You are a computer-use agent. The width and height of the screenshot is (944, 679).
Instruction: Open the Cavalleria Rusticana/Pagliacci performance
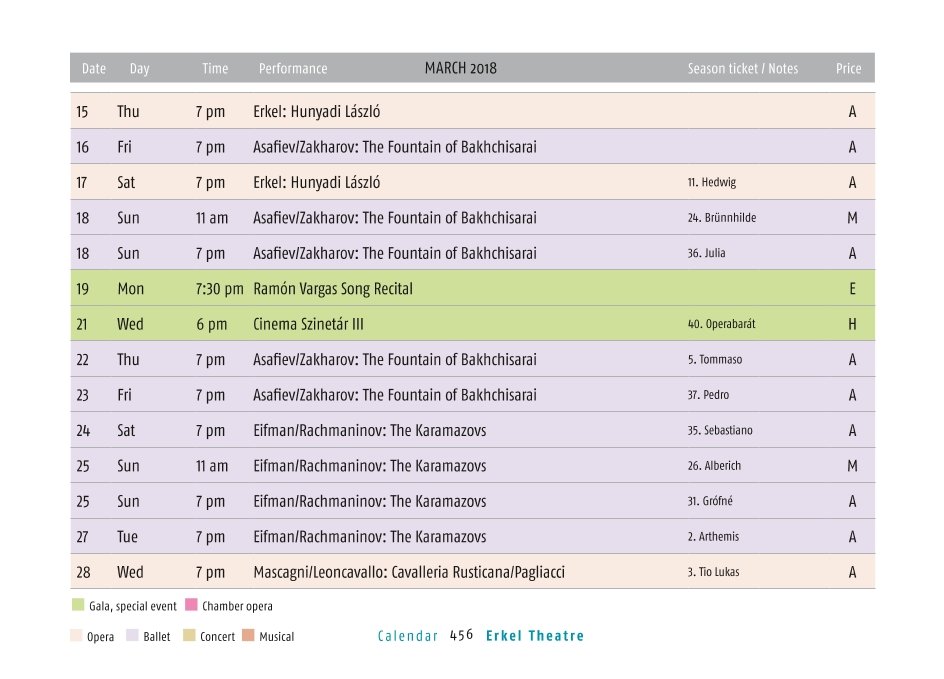409,572
